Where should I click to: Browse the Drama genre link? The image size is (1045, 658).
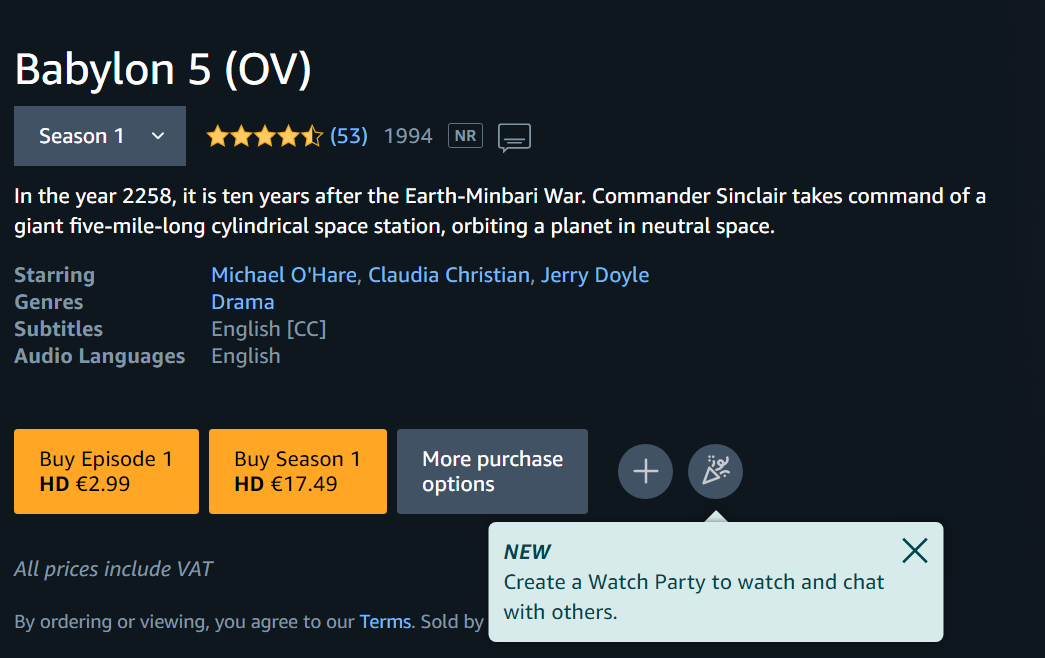point(243,302)
